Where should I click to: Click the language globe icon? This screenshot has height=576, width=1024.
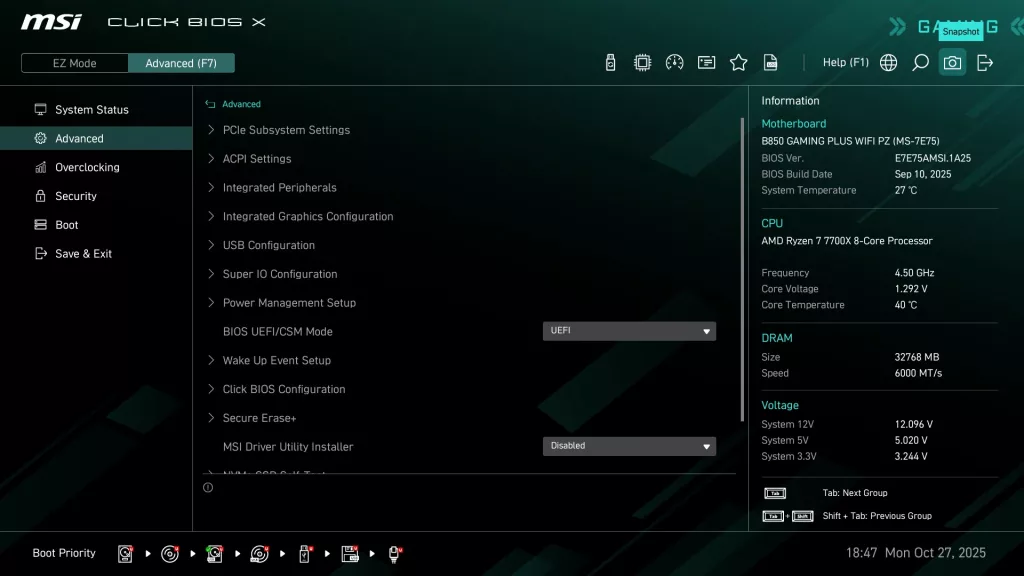888,62
